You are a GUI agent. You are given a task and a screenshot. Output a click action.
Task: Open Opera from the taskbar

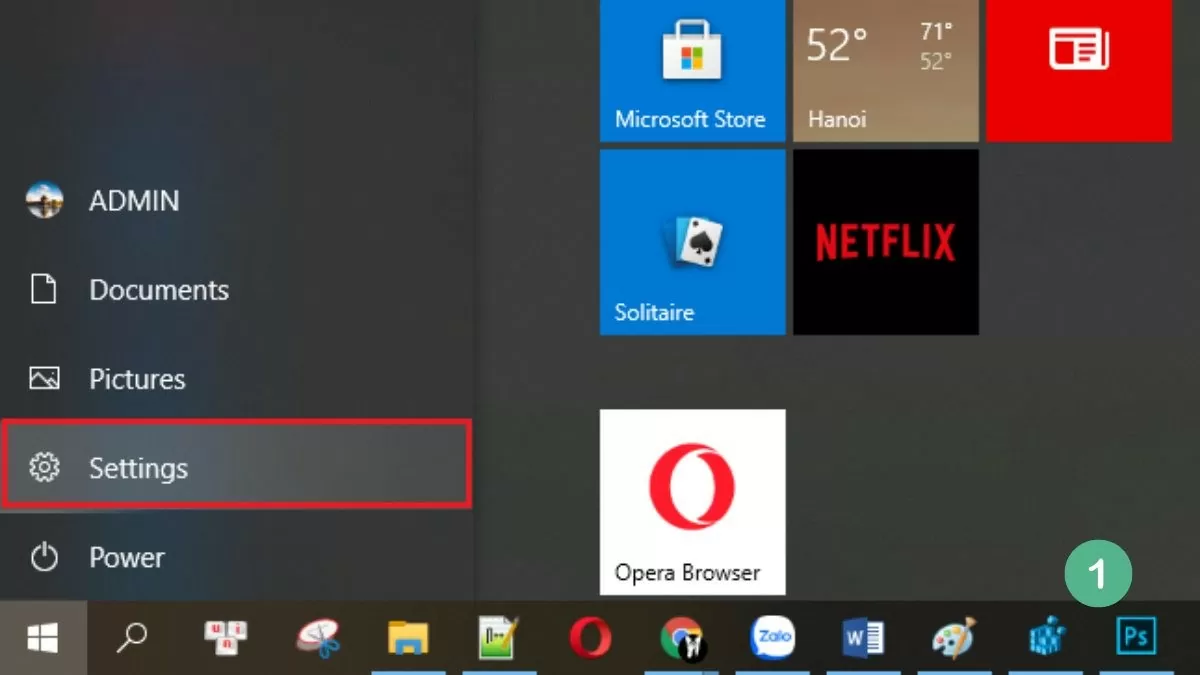(x=590, y=637)
